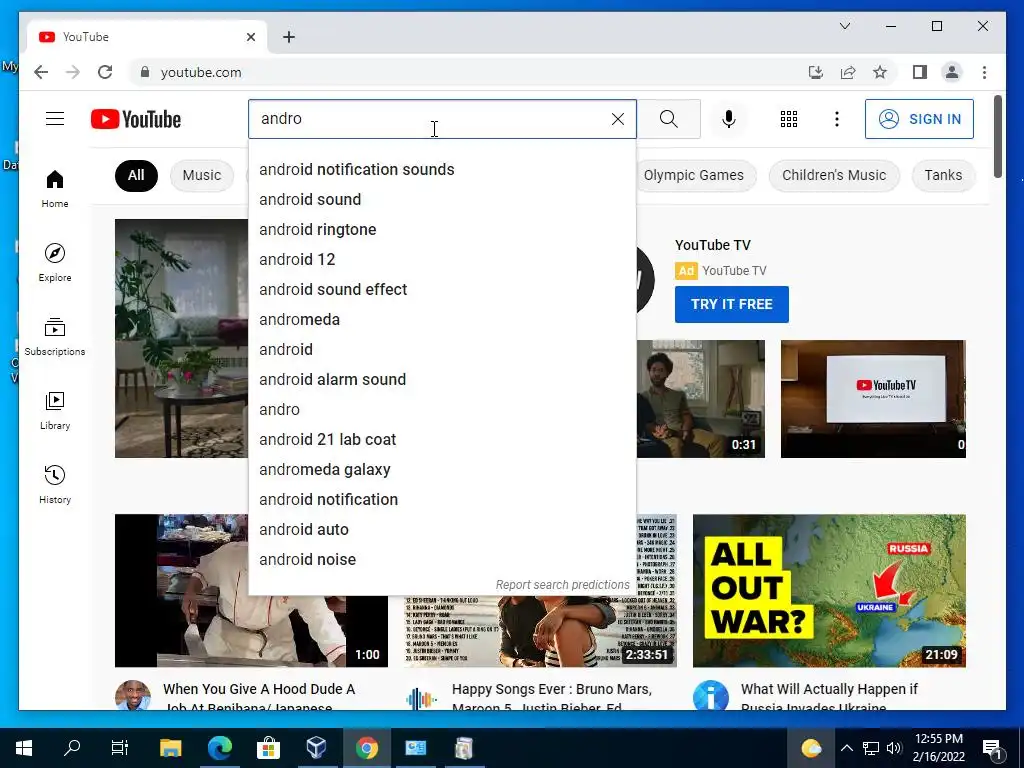Open Library in the sidebar
Viewport: 1024px width, 768px height.
(x=55, y=411)
